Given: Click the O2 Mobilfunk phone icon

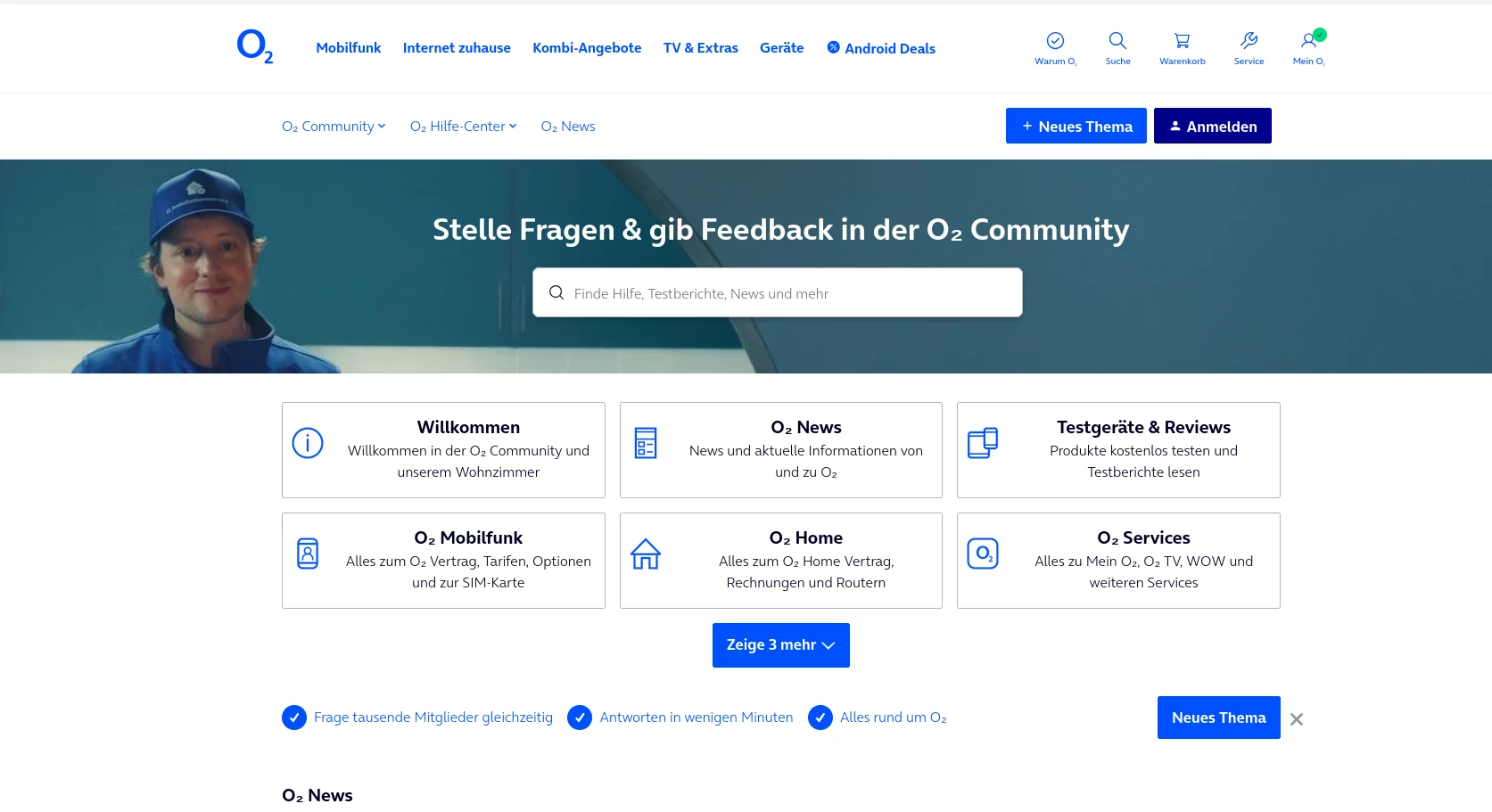Looking at the screenshot, I should coord(308,554).
